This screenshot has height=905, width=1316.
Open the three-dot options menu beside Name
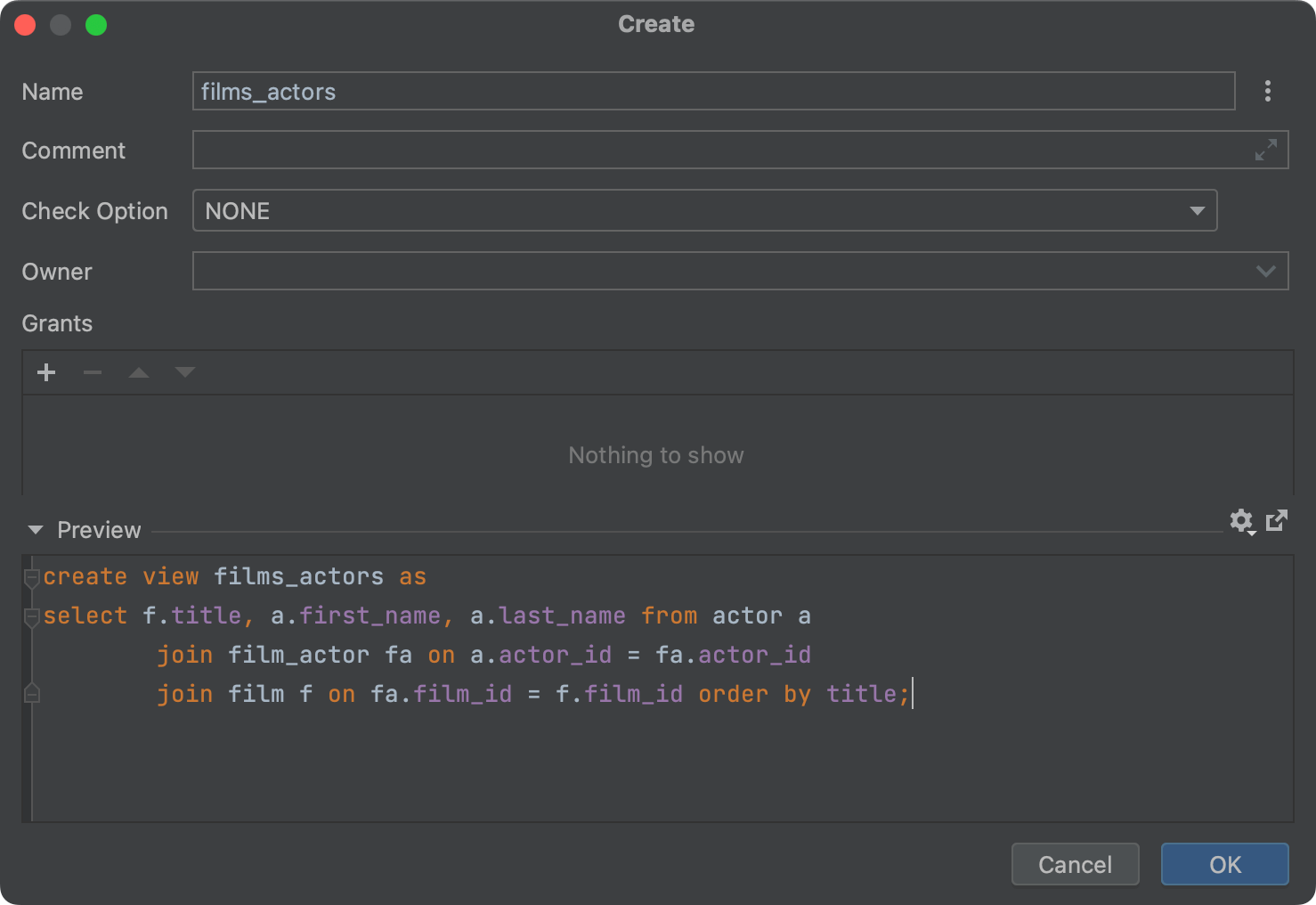(1268, 91)
